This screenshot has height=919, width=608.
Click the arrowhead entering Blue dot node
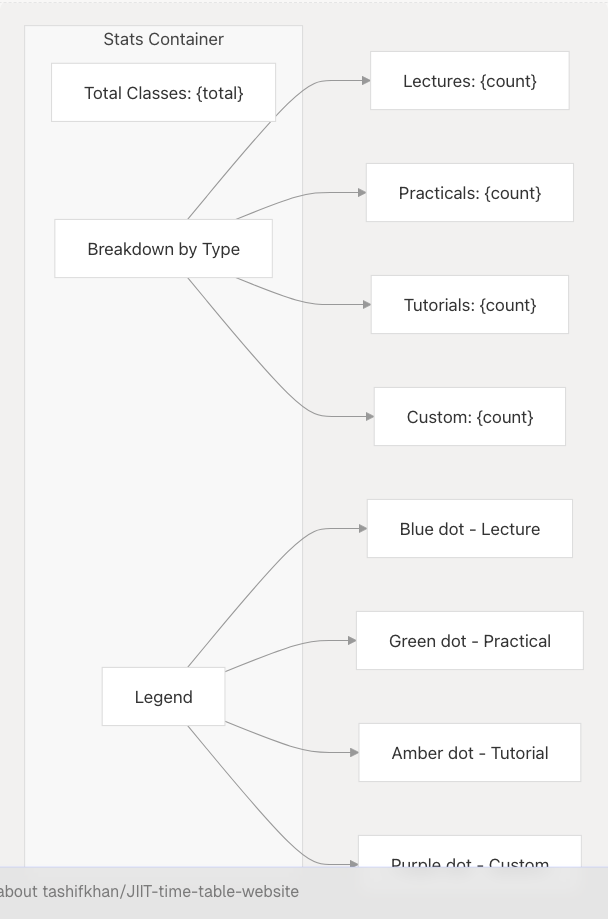(362, 529)
